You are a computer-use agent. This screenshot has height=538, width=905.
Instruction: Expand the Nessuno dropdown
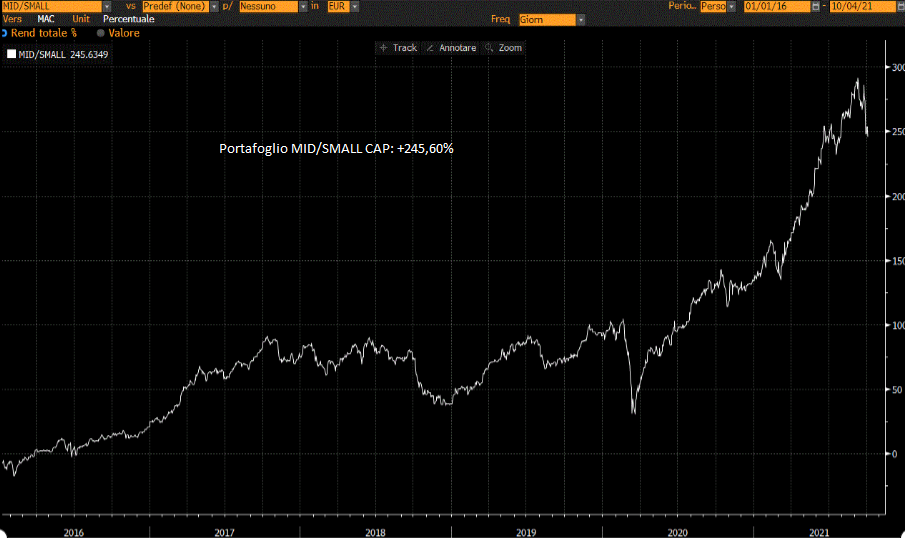(x=302, y=6)
